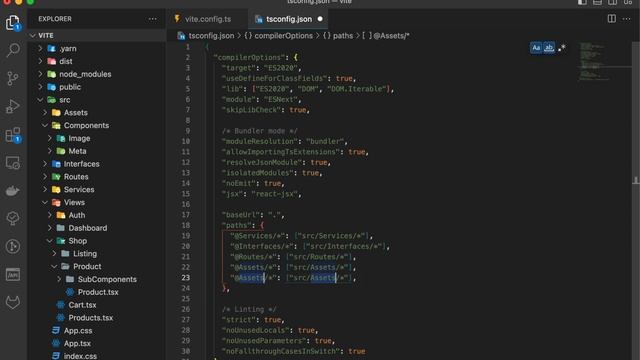The image size is (640, 360).
Task: Toggle Use Regular Expression in find widget
Action: point(562,48)
